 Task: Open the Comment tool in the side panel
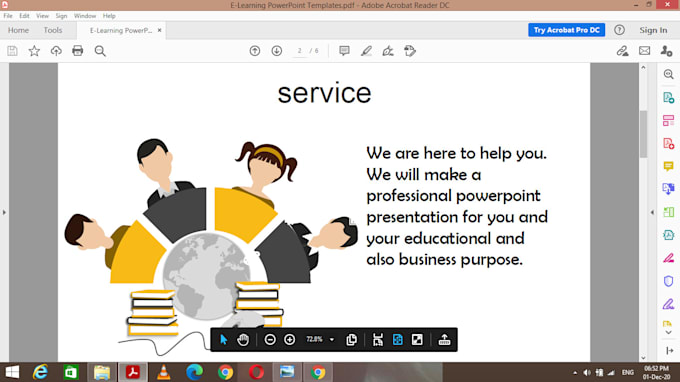tap(668, 167)
